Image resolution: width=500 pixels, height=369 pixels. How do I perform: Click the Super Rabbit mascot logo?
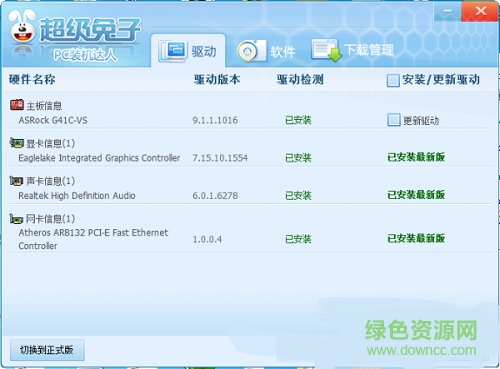point(22,27)
